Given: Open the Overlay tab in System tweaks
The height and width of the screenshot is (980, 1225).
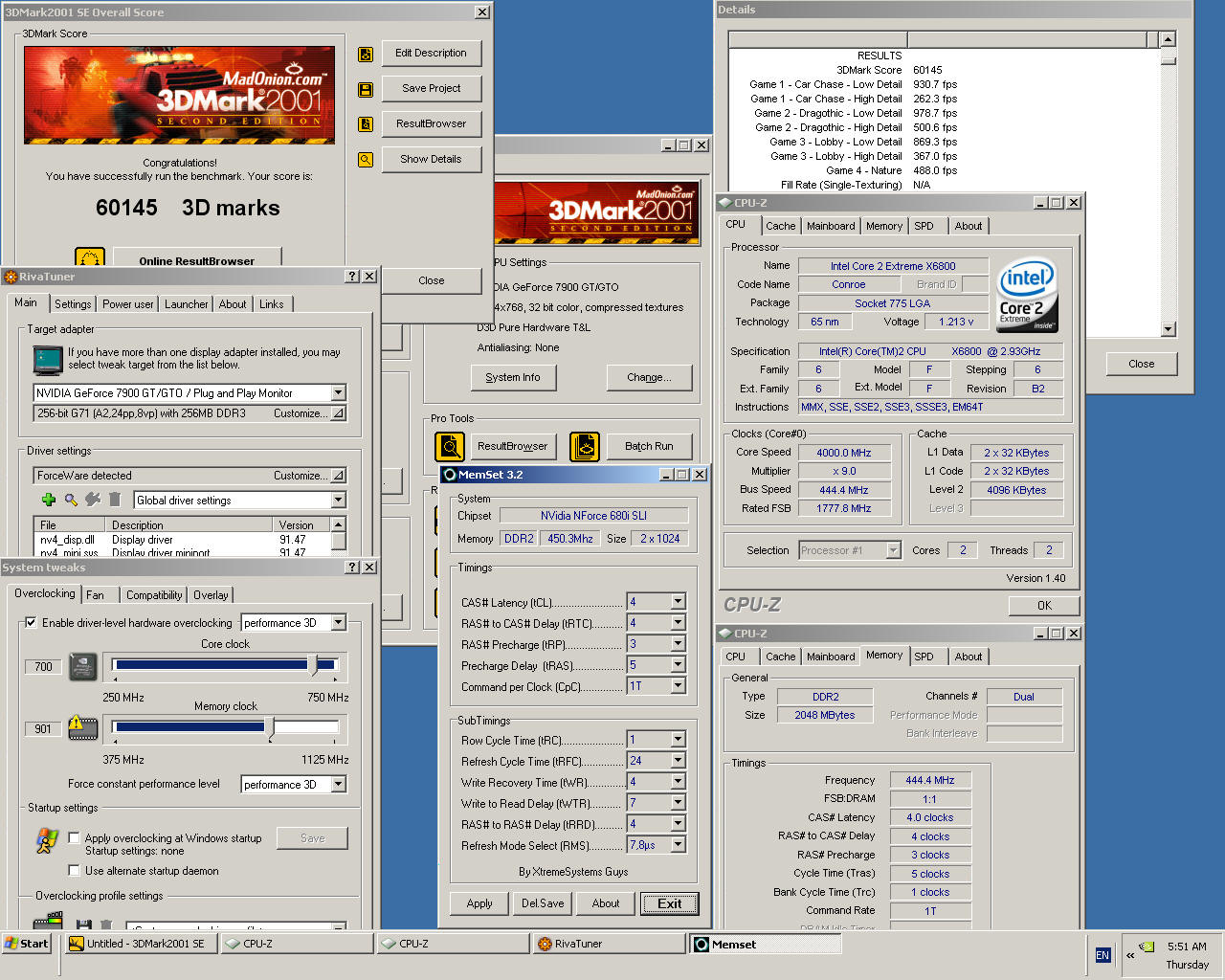Looking at the screenshot, I should point(211,595).
